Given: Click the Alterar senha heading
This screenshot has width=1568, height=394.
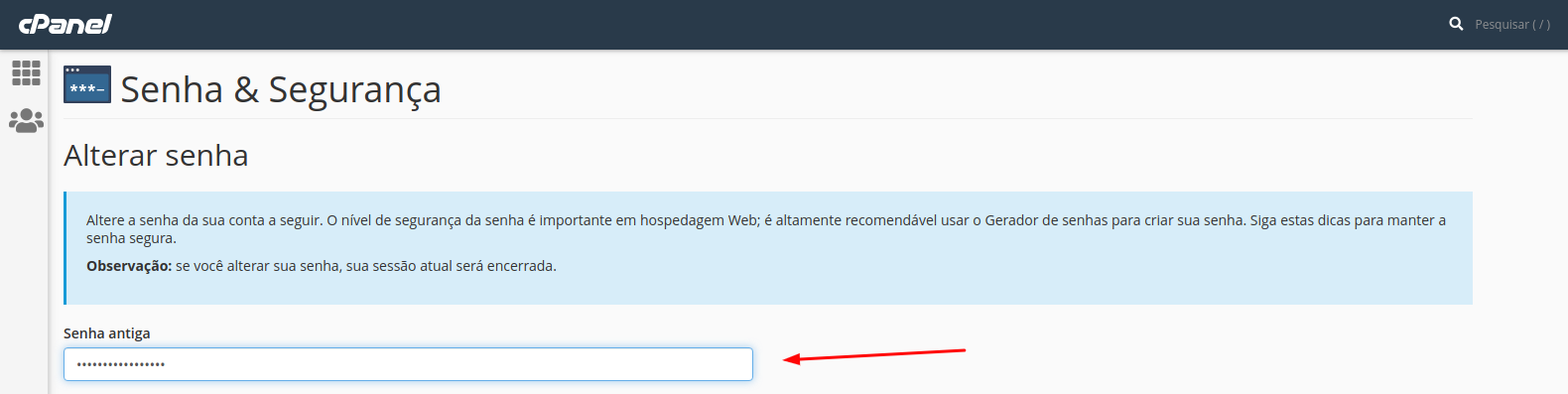Looking at the screenshot, I should [x=156, y=155].
